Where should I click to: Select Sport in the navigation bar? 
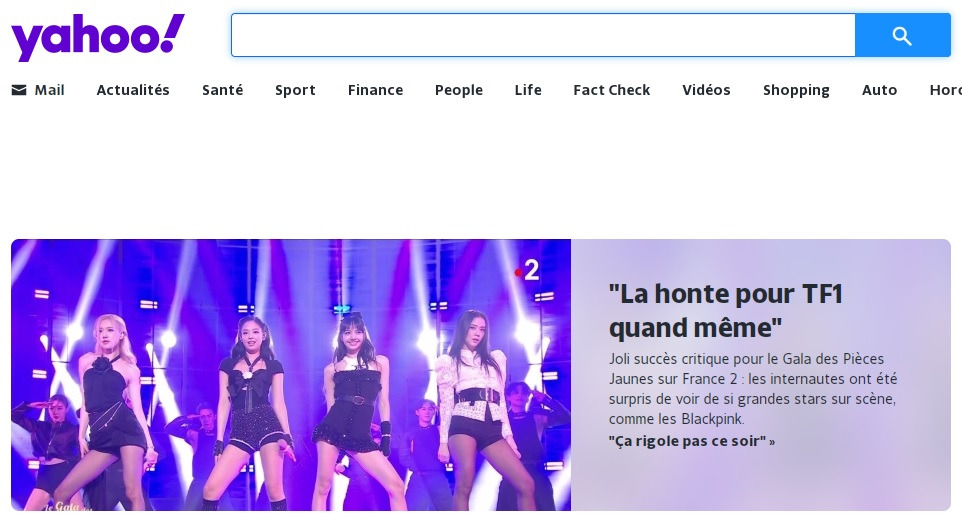tap(295, 90)
